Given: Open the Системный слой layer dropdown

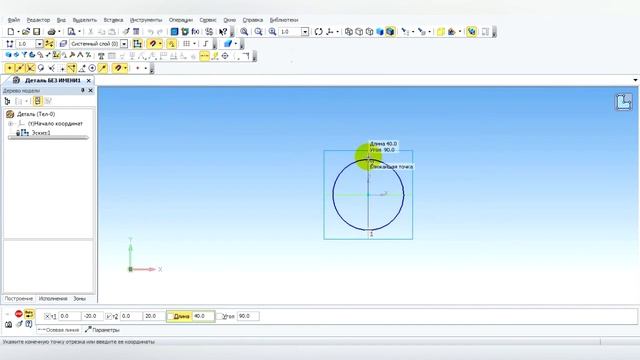Looking at the screenshot, I should click(x=124, y=43).
